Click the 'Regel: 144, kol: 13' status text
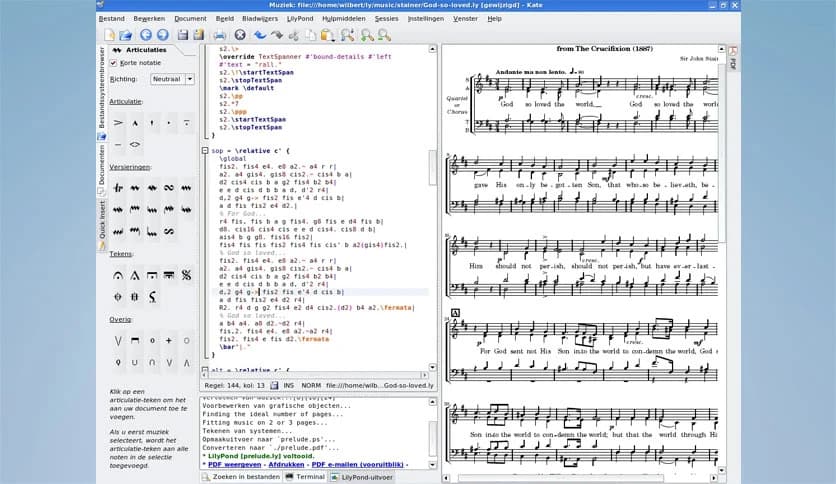Image resolution: width=836 pixels, height=484 pixels. pos(234,385)
